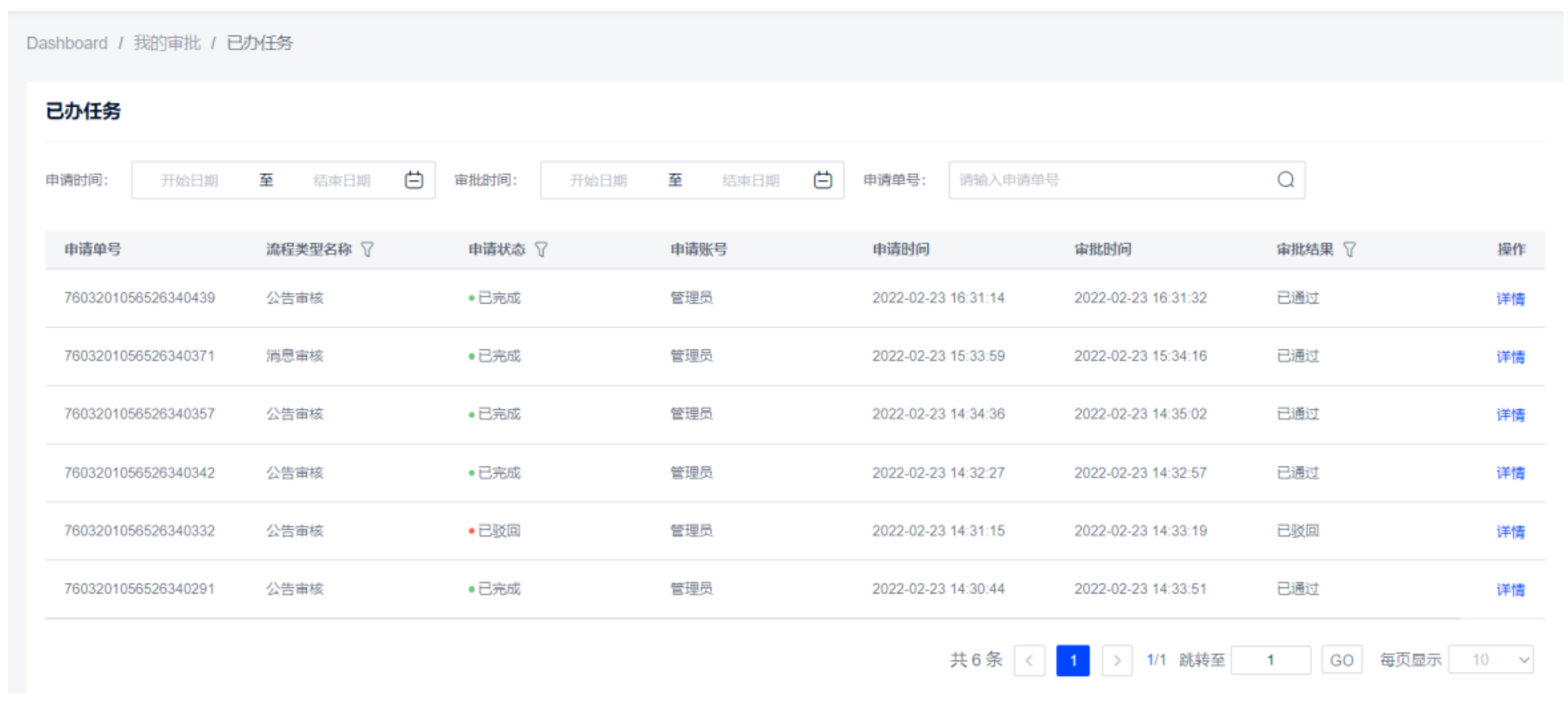Select 结束日期 in 申请时间 range
1568x712 pixels.
coord(342,181)
